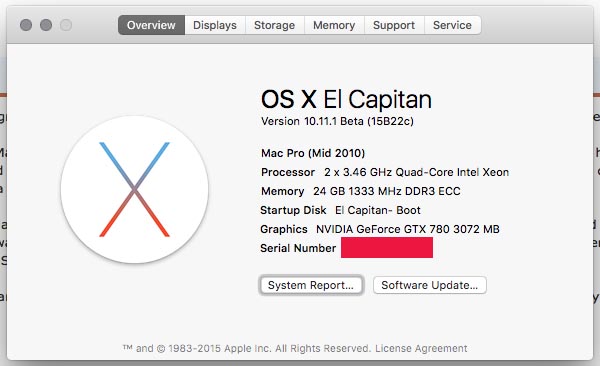Screen dimensions: 600x366
Task: Click the red close window button
Action: (x=26, y=25)
